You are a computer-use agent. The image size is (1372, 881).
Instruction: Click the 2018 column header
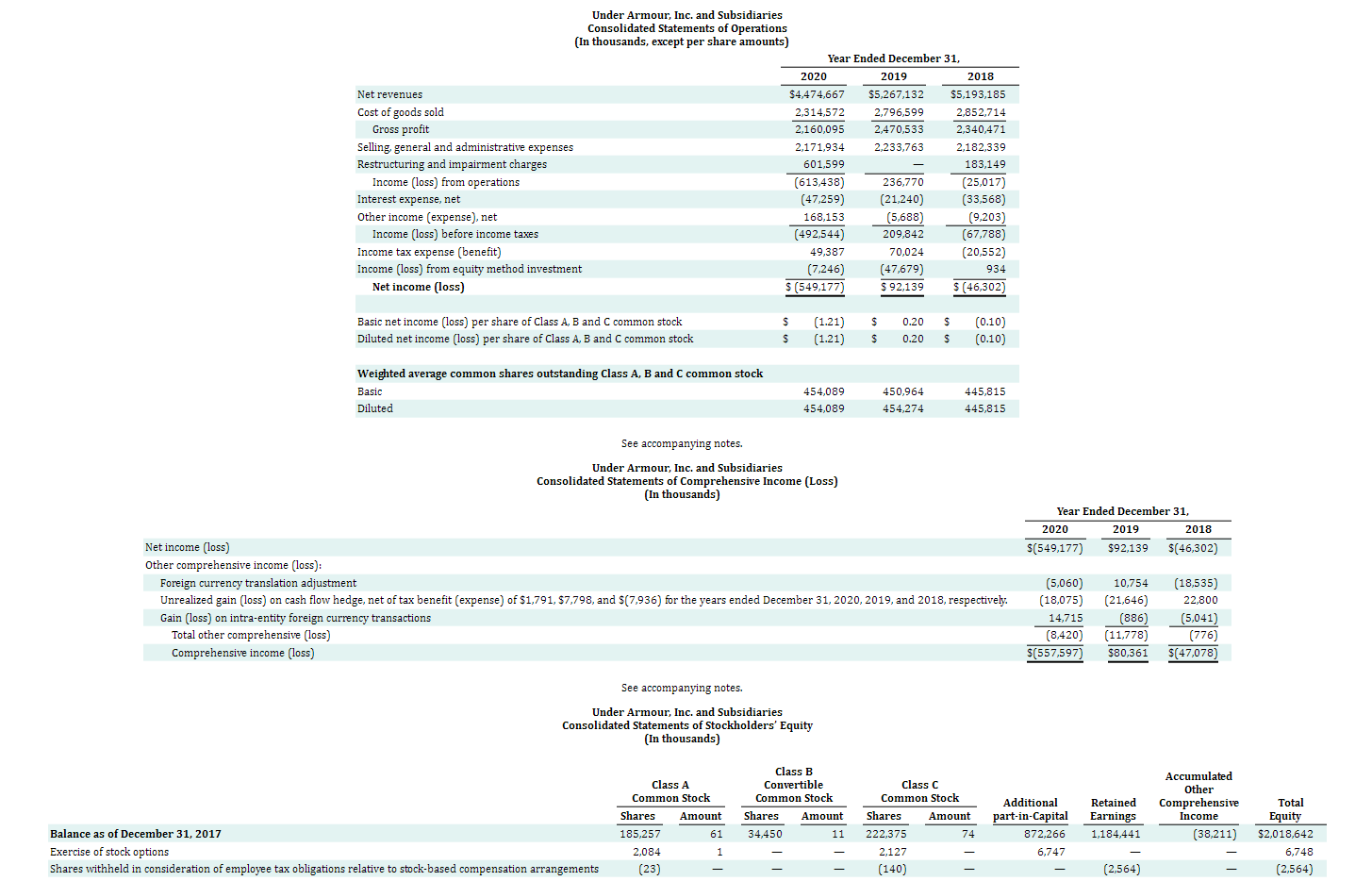pyautogui.click(x=981, y=75)
